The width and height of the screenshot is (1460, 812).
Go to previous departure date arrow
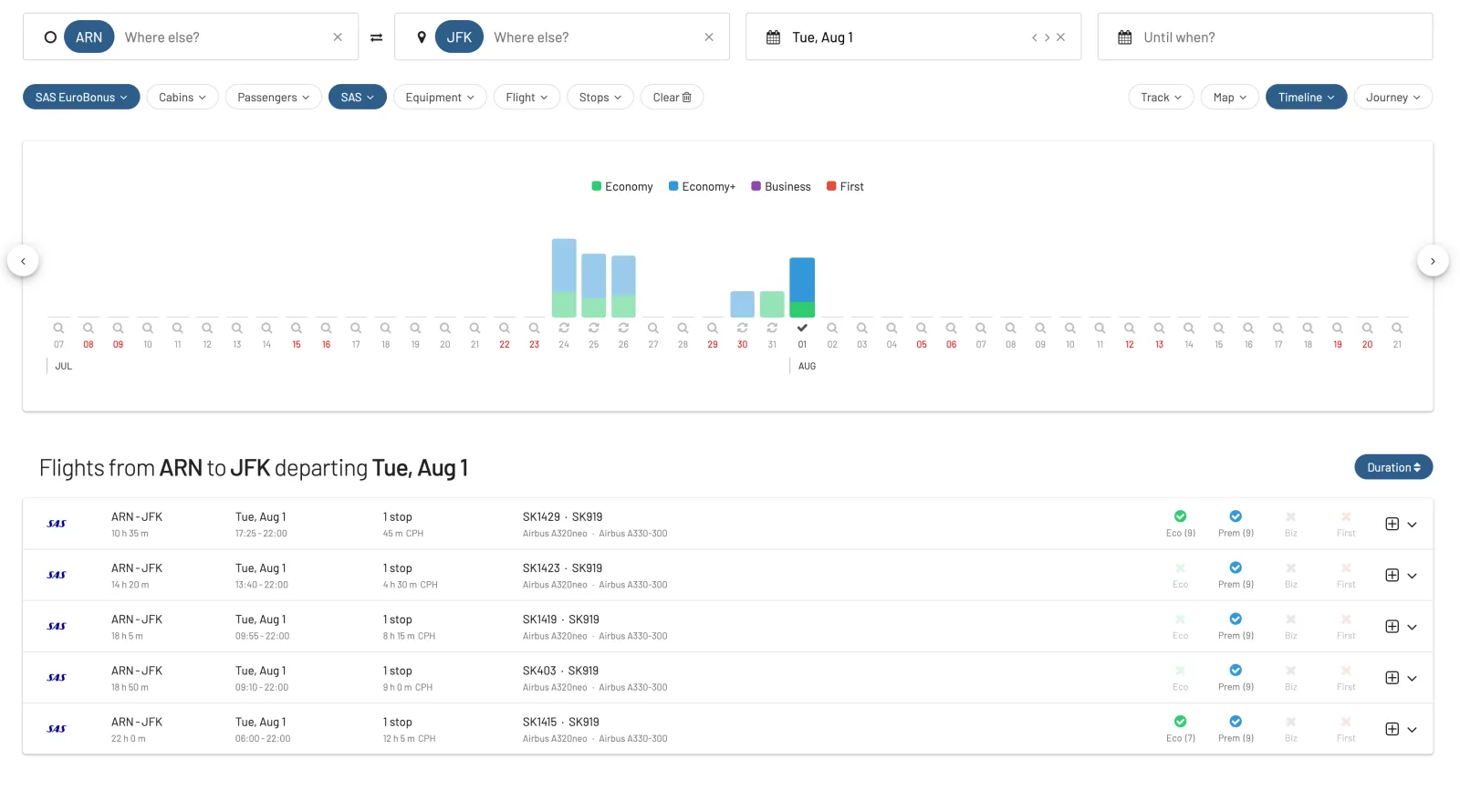(x=1034, y=37)
